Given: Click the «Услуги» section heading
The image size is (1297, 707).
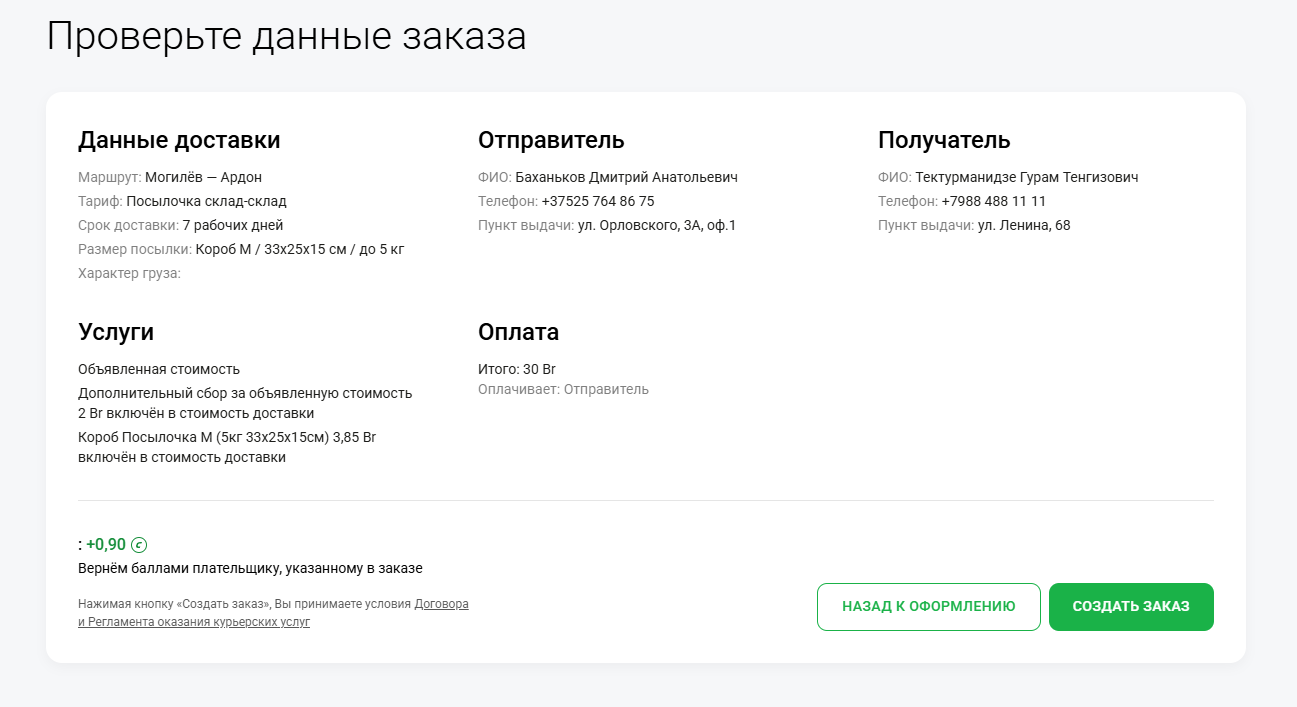Looking at the screenshot, I should 116,332.
